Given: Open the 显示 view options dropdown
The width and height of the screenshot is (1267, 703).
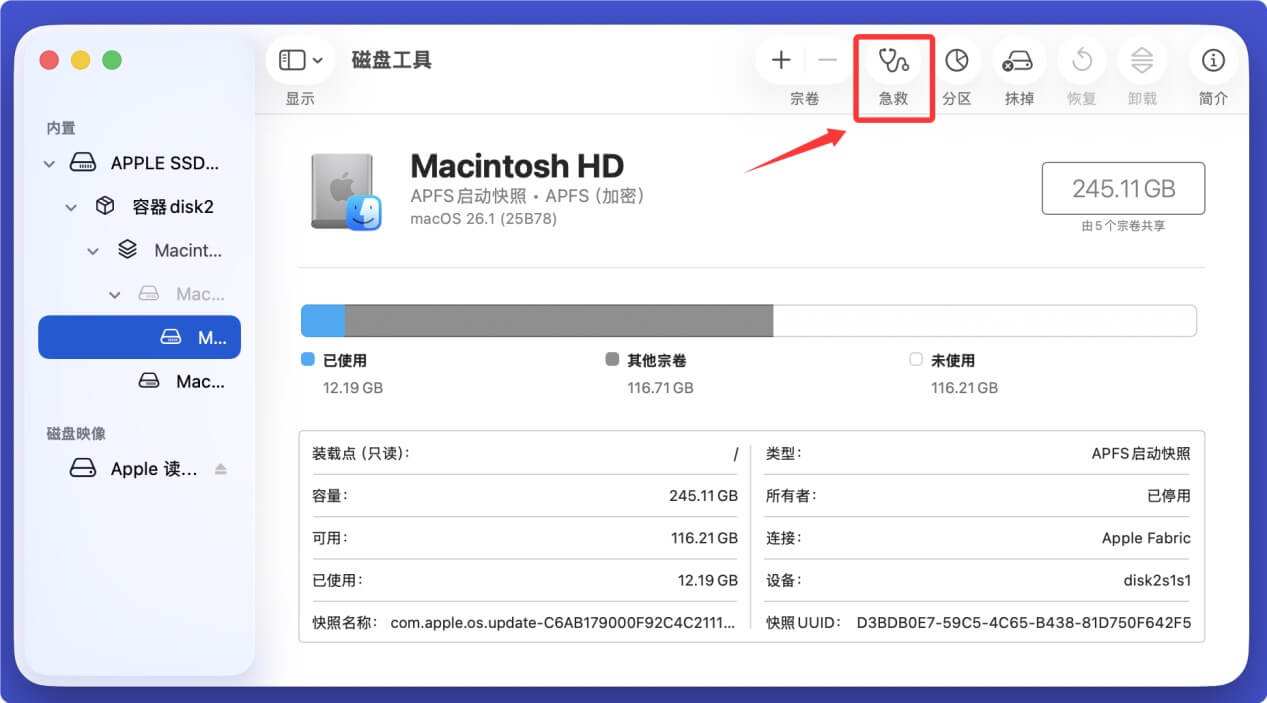Looking at the screenshot, I should pos(299,59).
